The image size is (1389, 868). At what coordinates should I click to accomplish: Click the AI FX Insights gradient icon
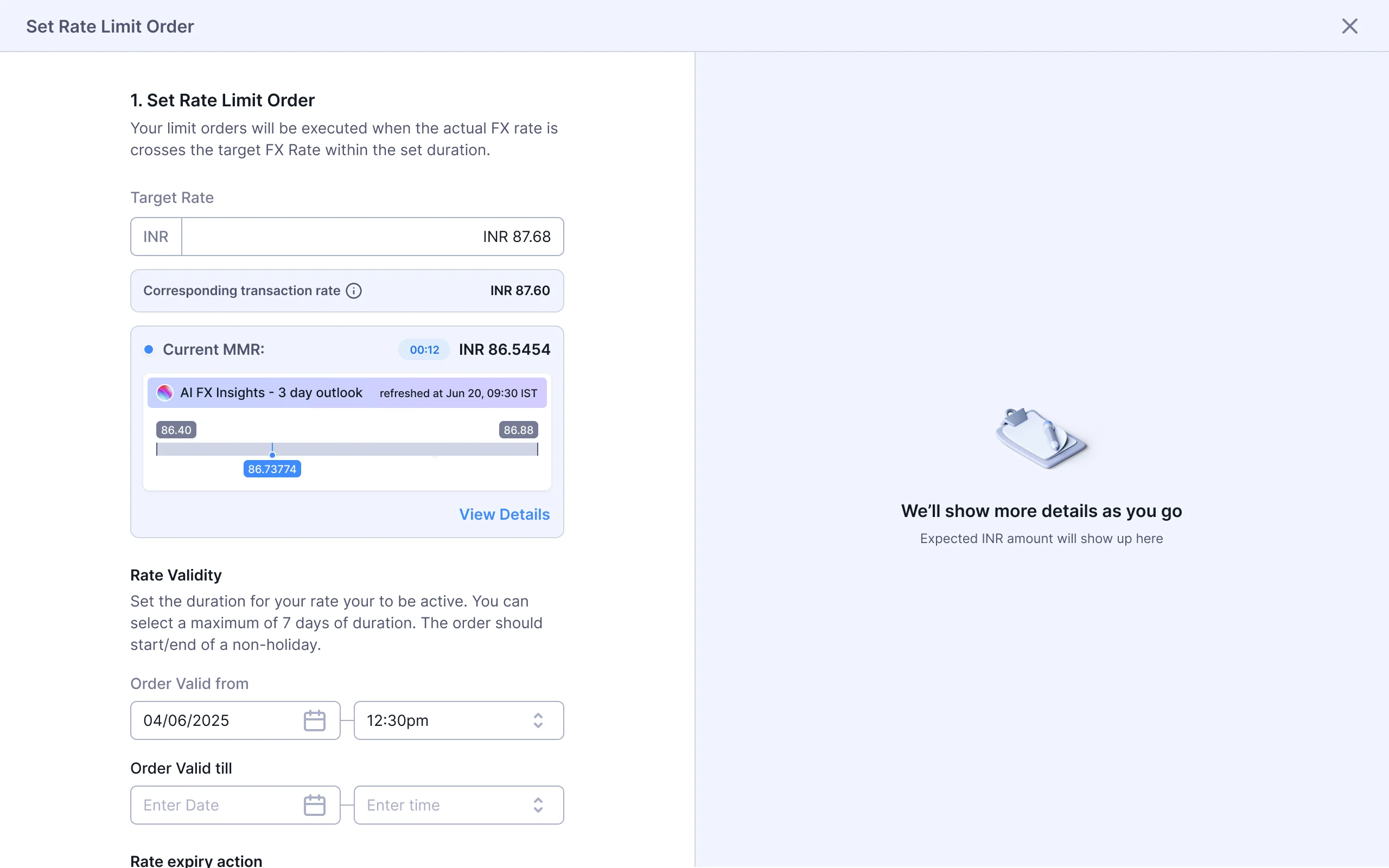pyautogui.click(x=165, y=392)
